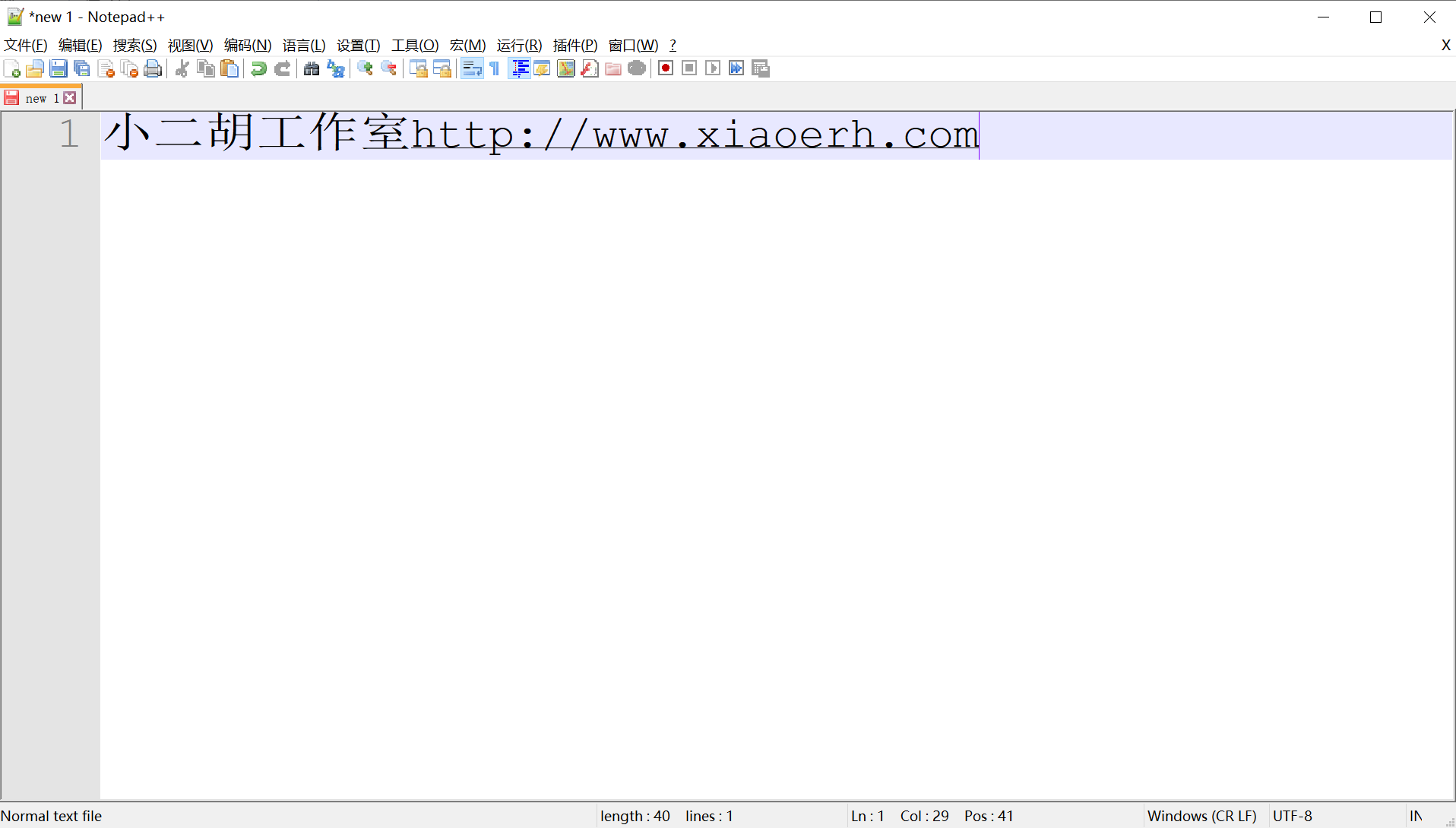1456x828 pixels.
Task: Toggle Word Wrap in the toolbar
Action: click(472, 68)
